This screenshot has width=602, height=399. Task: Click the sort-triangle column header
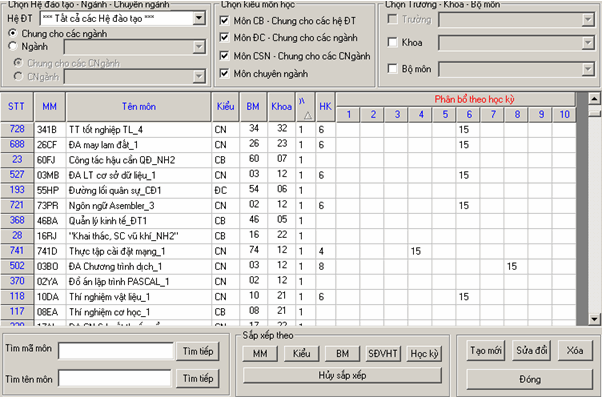pos(305,107)
